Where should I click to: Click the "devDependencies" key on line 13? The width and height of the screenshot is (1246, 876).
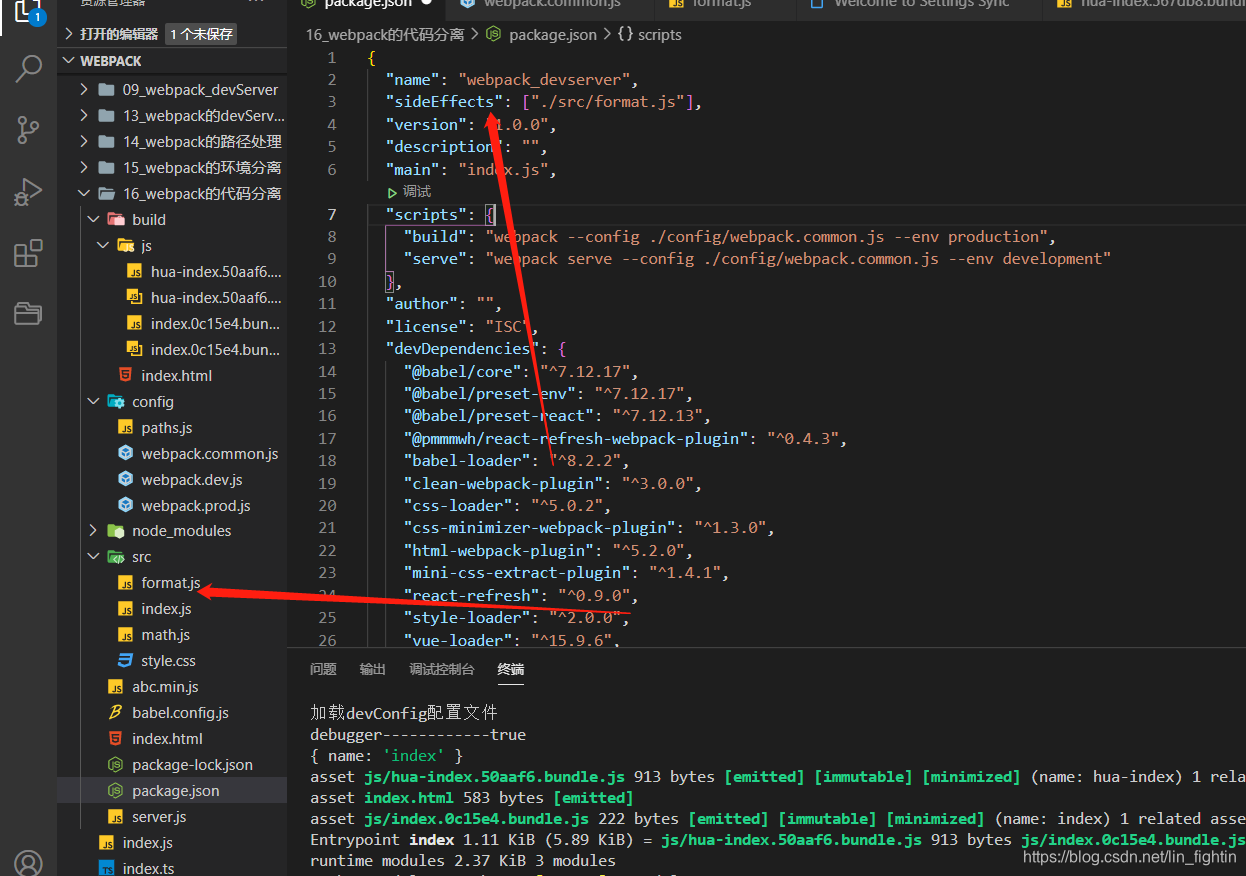pos(462,348)
